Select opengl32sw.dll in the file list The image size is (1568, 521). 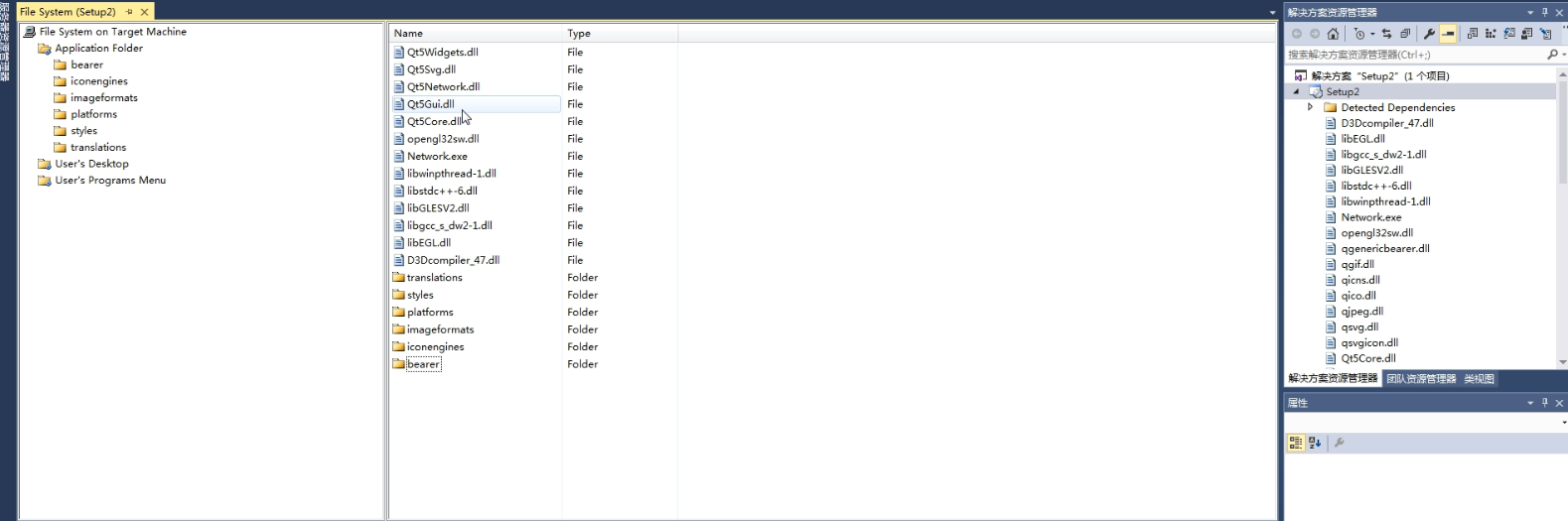tap(443, 139)
